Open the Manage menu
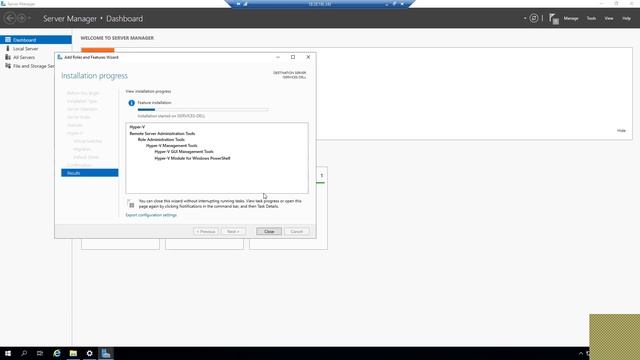Screen dimensions: 640x360 571,18
